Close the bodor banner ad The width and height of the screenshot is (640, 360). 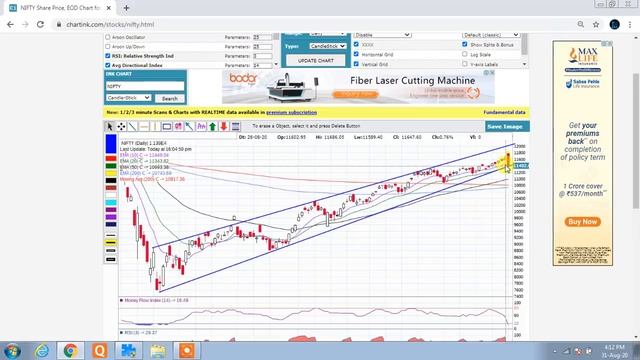(492, 73)
